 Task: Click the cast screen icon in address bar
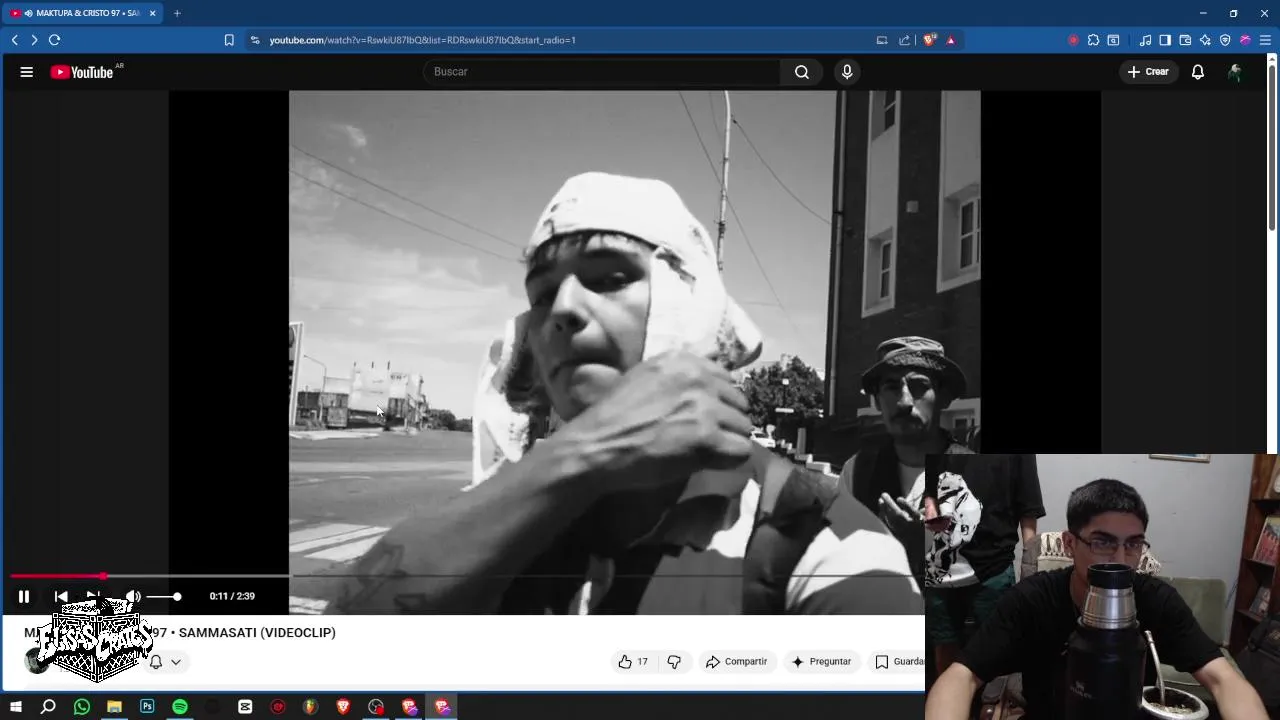tap(882, 40)
